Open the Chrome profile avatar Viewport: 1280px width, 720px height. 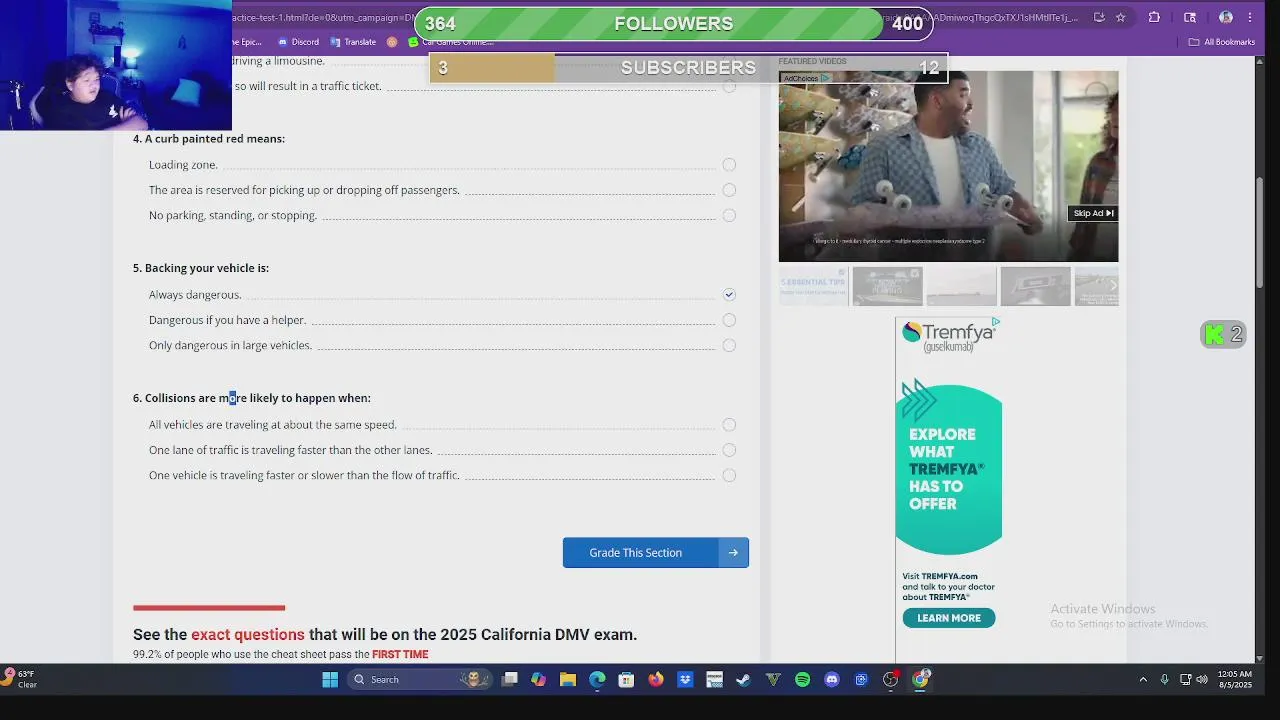[x=1226, y=17]
